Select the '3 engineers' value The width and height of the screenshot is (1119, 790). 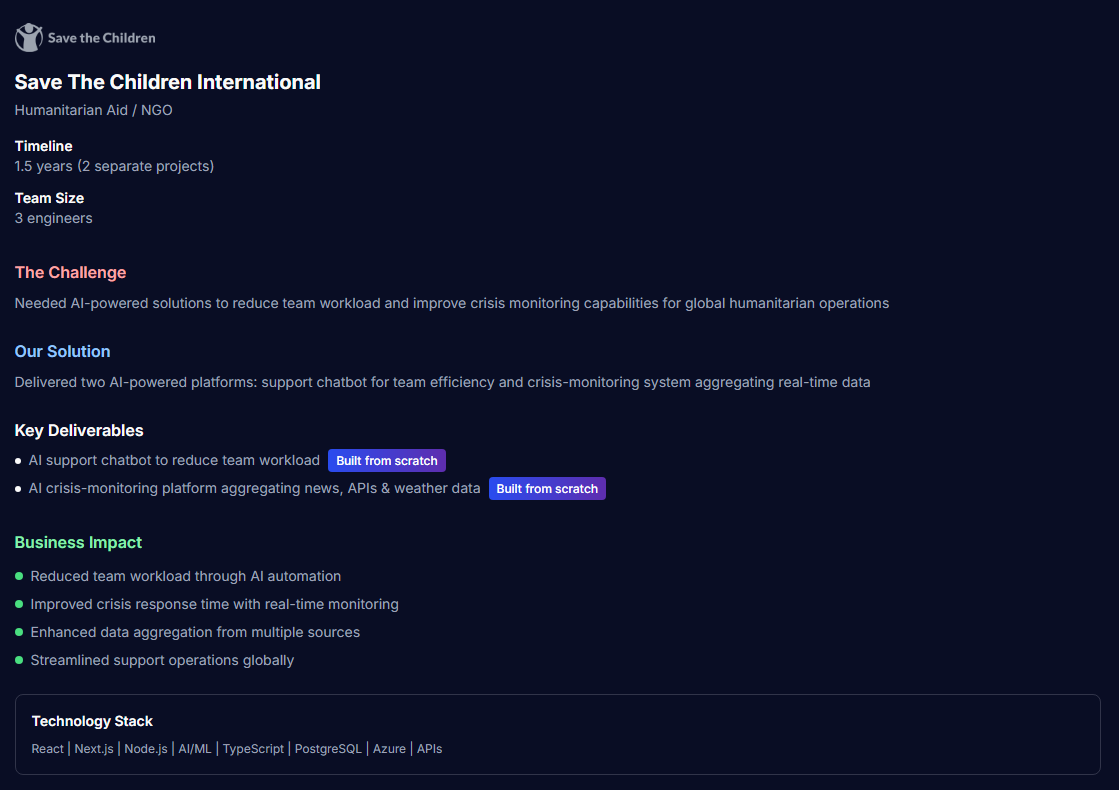[54, 218]
